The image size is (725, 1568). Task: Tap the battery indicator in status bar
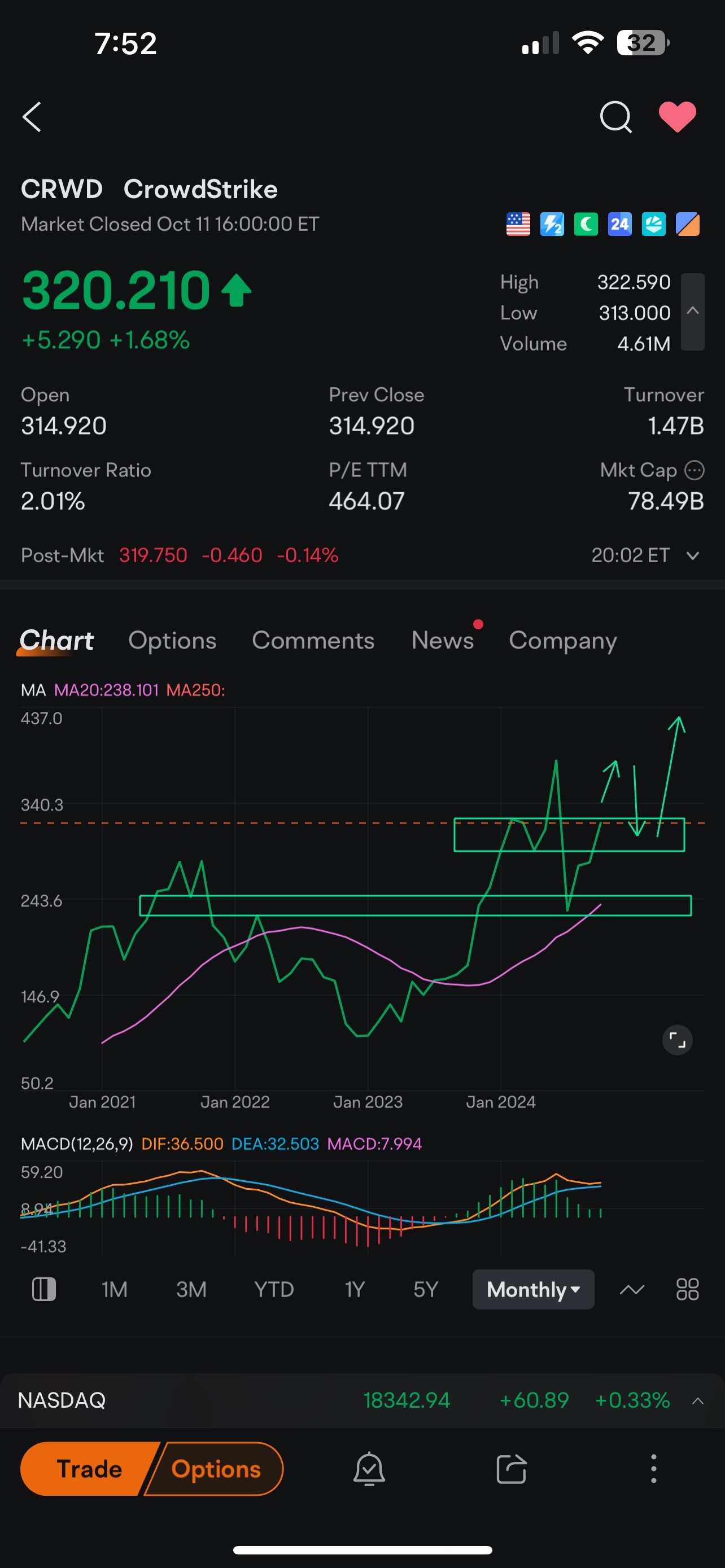(643, 42)
